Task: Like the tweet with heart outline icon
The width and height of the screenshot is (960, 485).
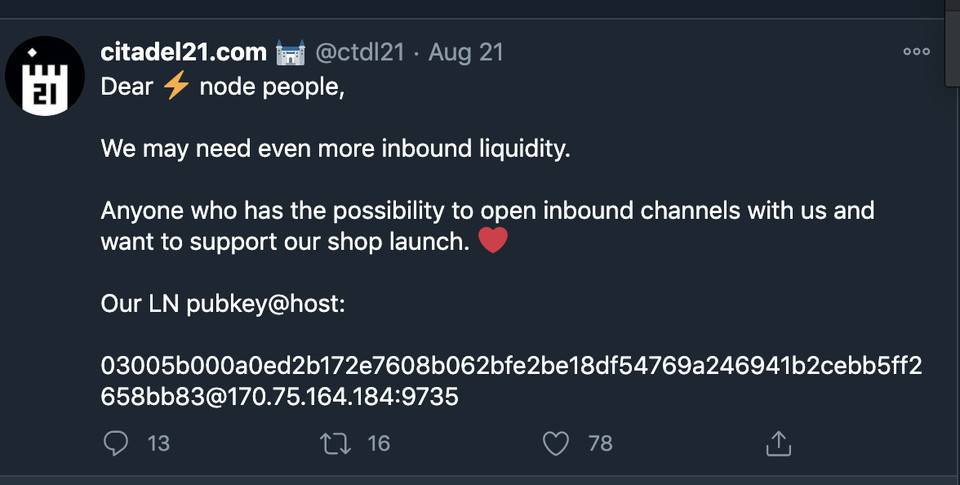Action: coord(556,444)
